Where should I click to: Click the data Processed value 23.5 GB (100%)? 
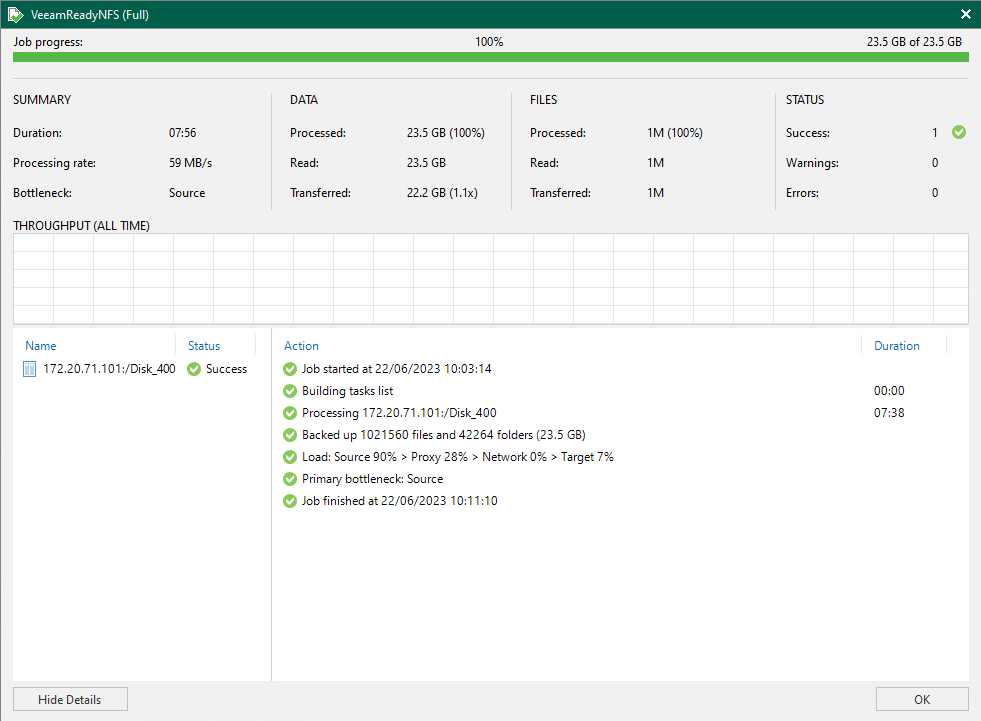[x=445, y=133]
